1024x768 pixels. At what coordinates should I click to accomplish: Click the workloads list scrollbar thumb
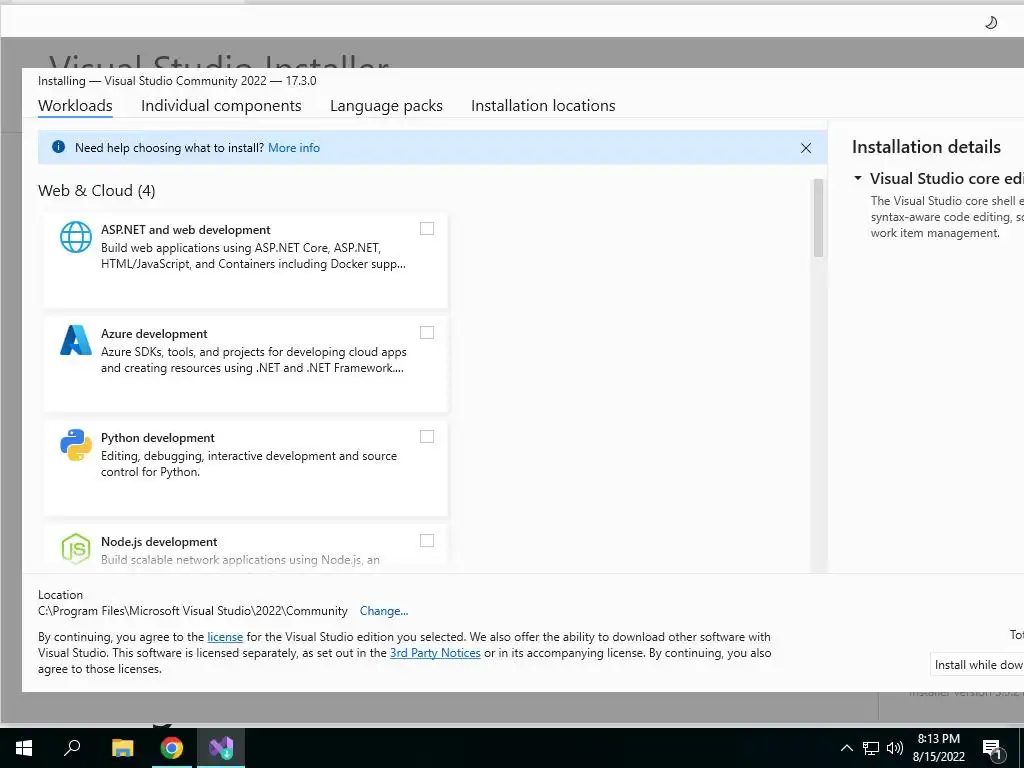[x=818, y=218]
